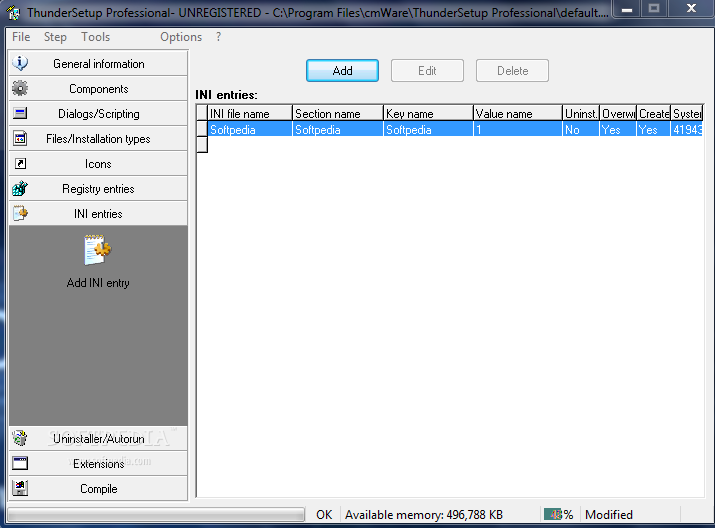
Task: Open the Options menu
Action: [181, 37]
